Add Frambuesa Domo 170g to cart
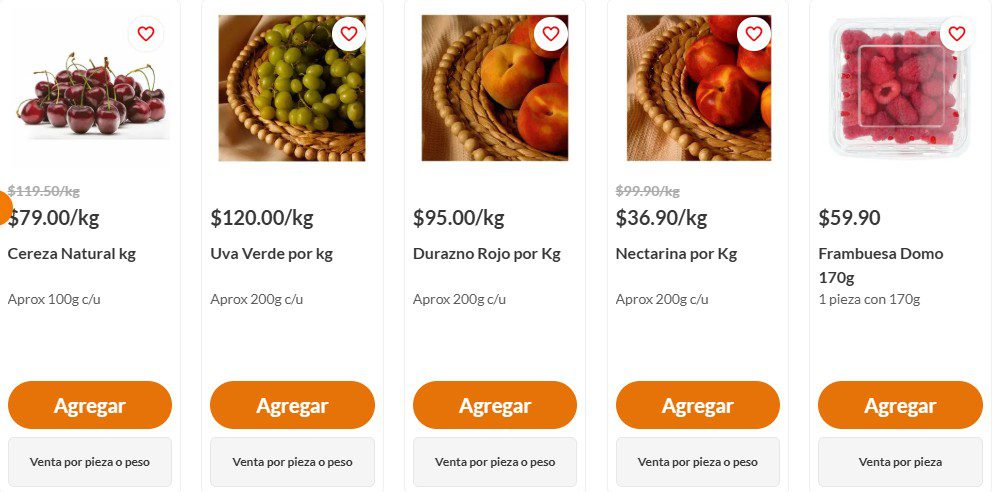Image resolution: width=993 pixels, height=492 pixels. 900,405
